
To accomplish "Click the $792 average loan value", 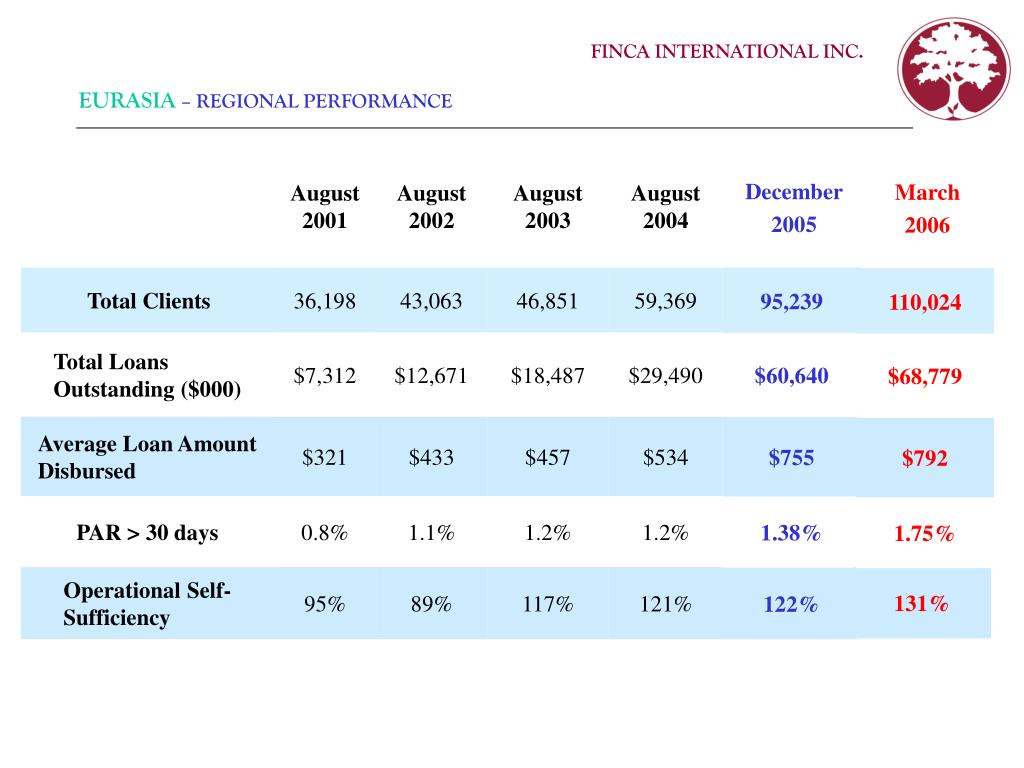I will 925,459.
